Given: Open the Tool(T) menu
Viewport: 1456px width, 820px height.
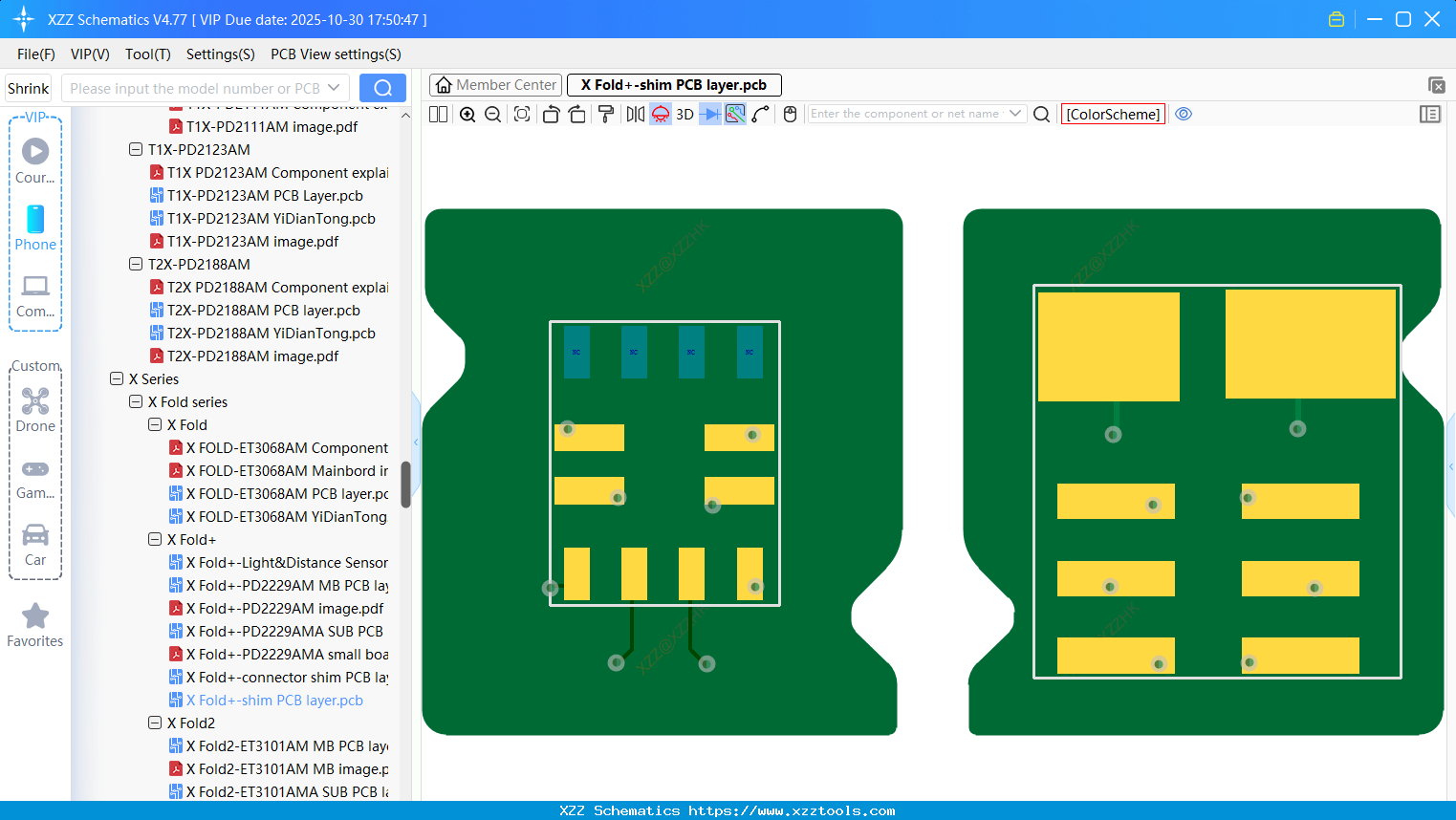Looking at the screenshot, I should tap(147, 54).
